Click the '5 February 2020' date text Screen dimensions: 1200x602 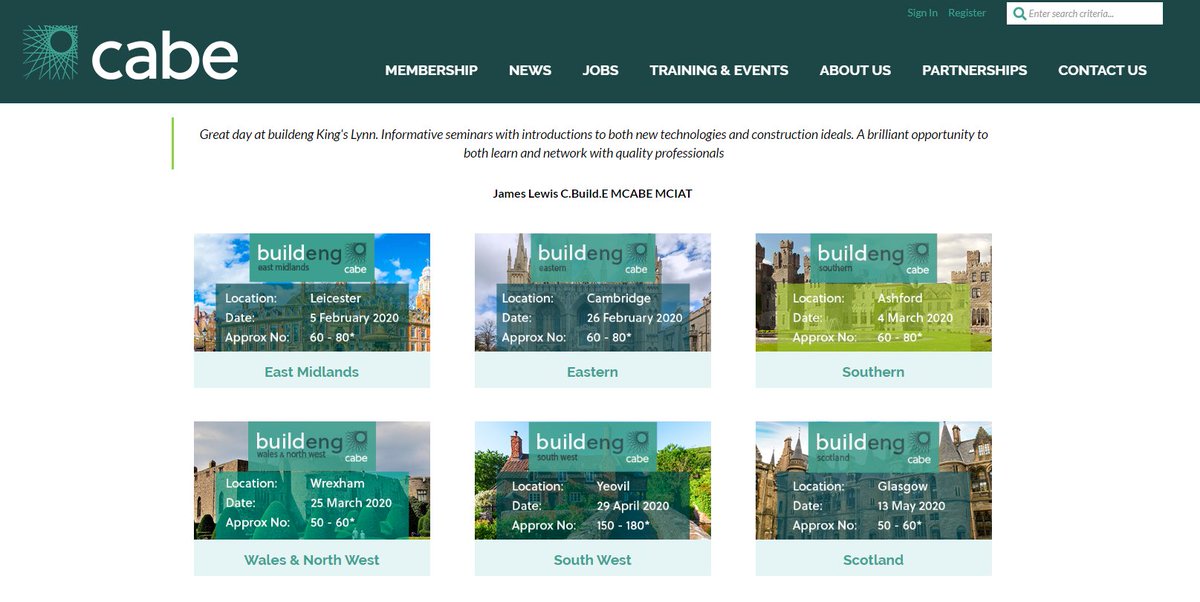coord(354,318)
